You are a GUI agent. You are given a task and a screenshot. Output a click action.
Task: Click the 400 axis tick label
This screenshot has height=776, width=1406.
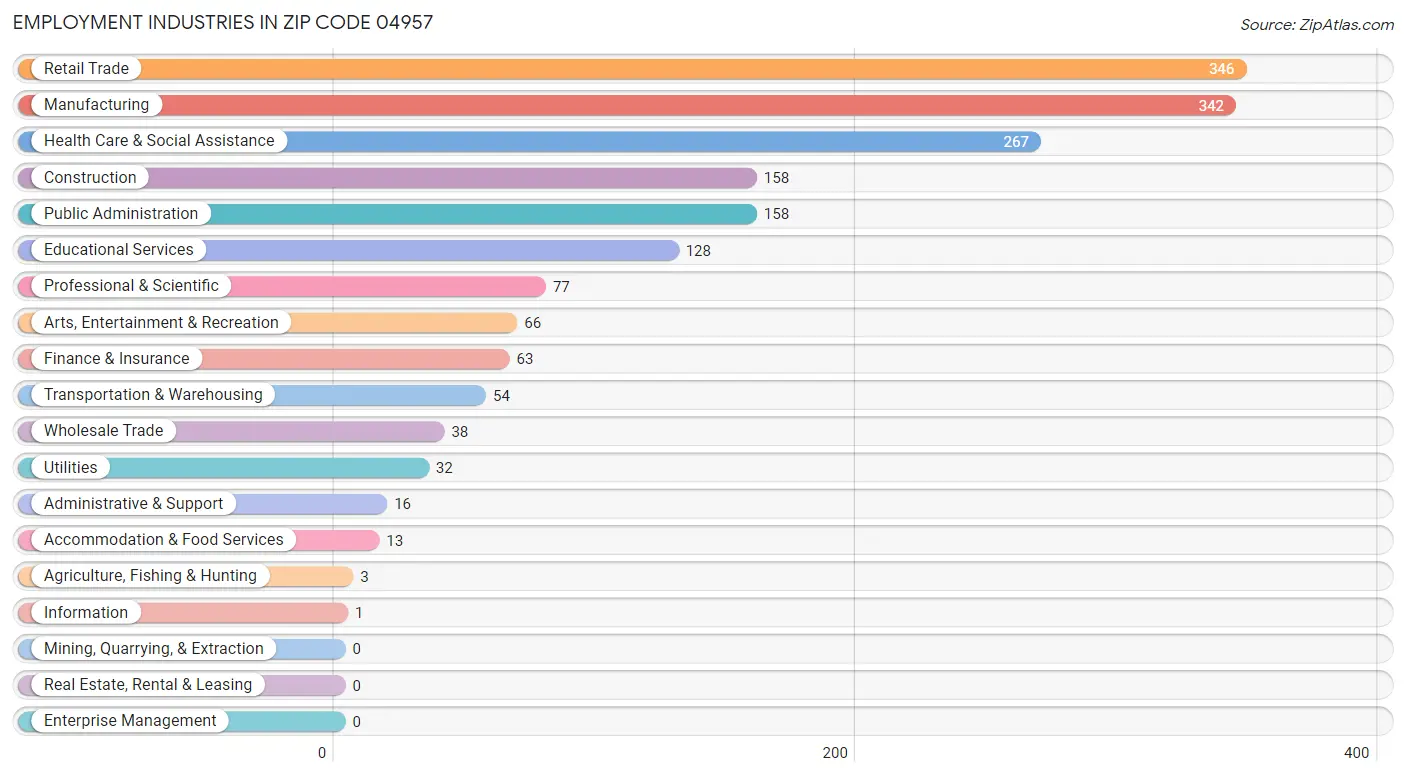(x=1357, y=753)
